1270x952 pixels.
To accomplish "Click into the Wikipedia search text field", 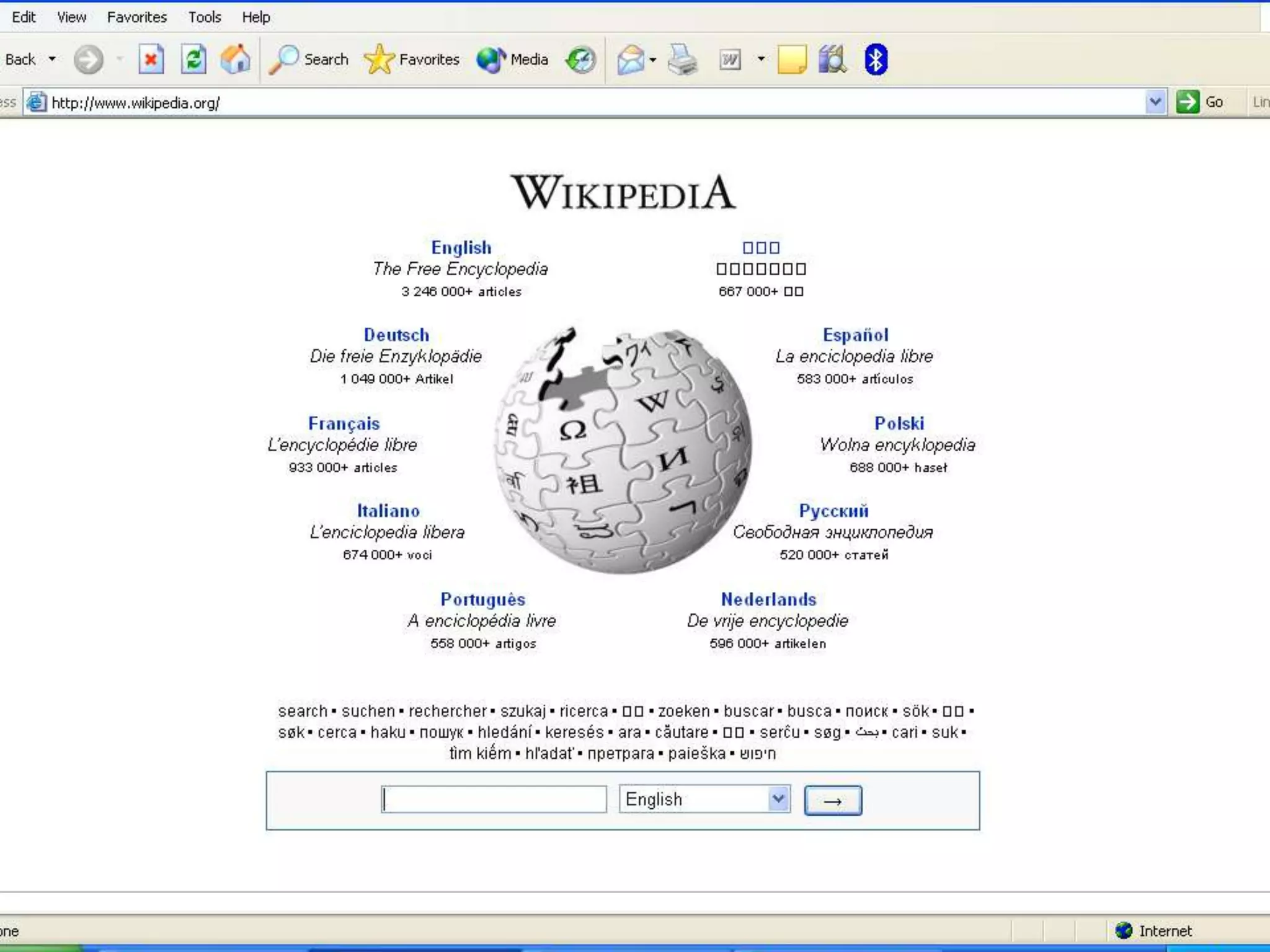I will pos(494,799).
